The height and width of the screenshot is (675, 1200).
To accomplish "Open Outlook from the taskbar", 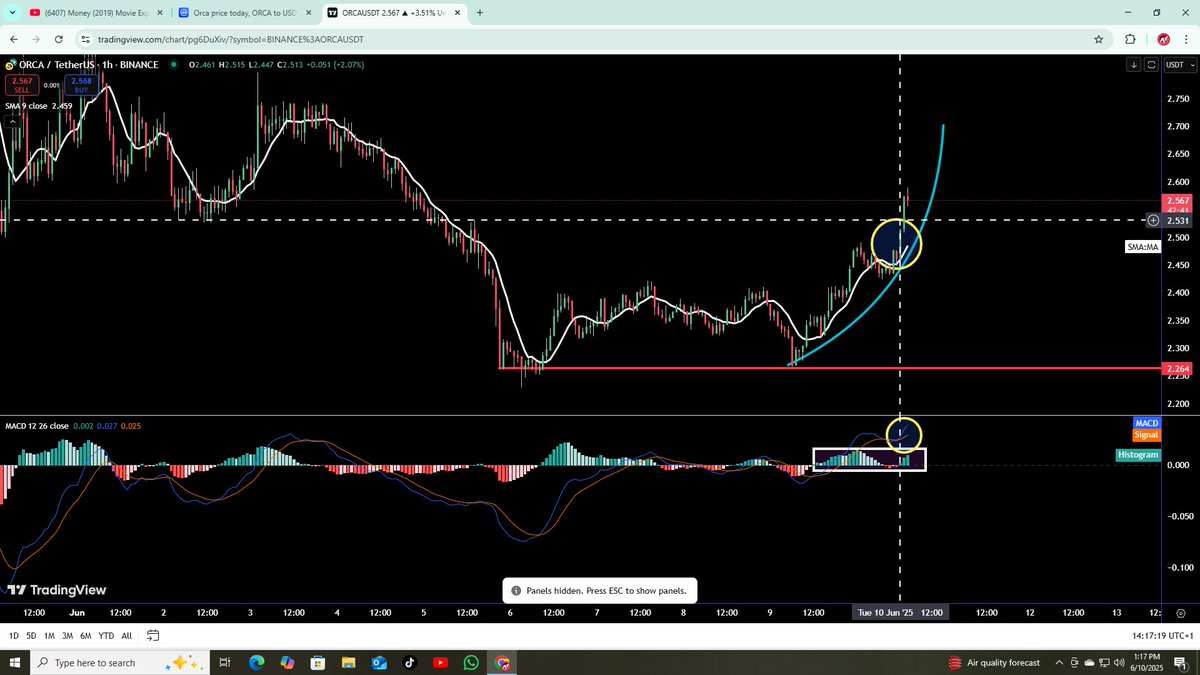I will pyautogui.click(x=380, y=662).
